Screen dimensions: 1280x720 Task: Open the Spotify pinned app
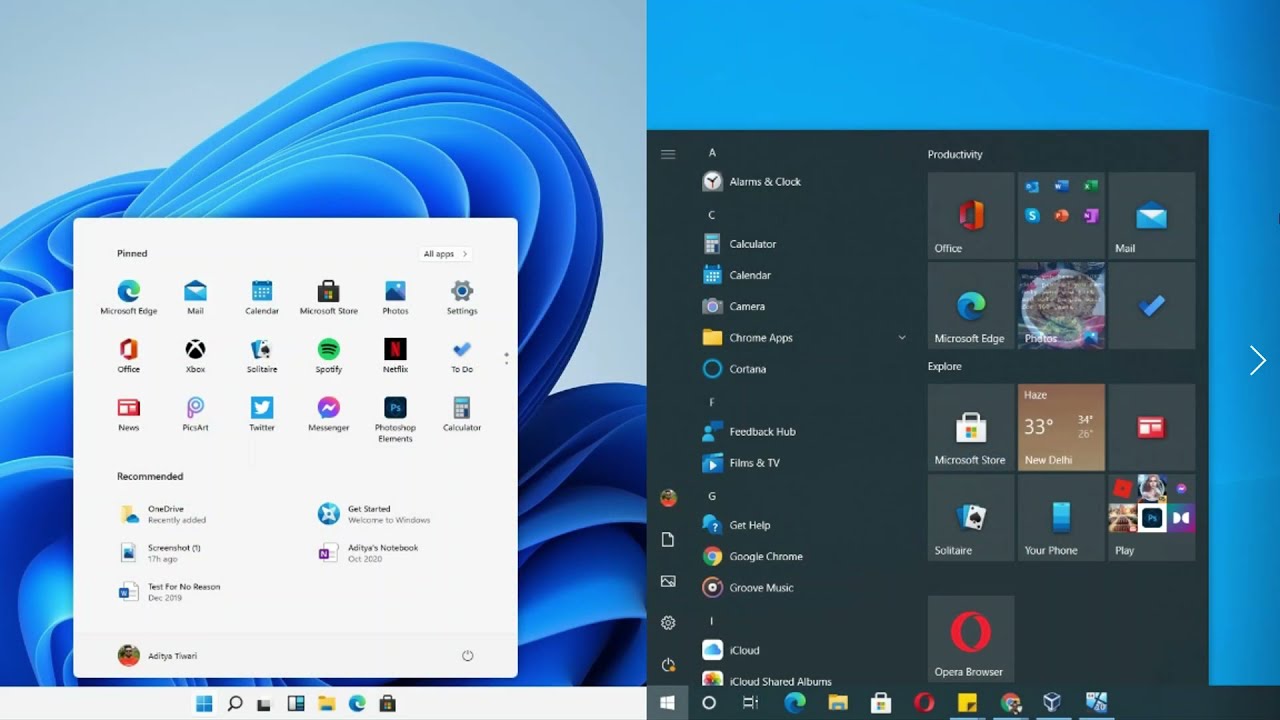point(328,355)
